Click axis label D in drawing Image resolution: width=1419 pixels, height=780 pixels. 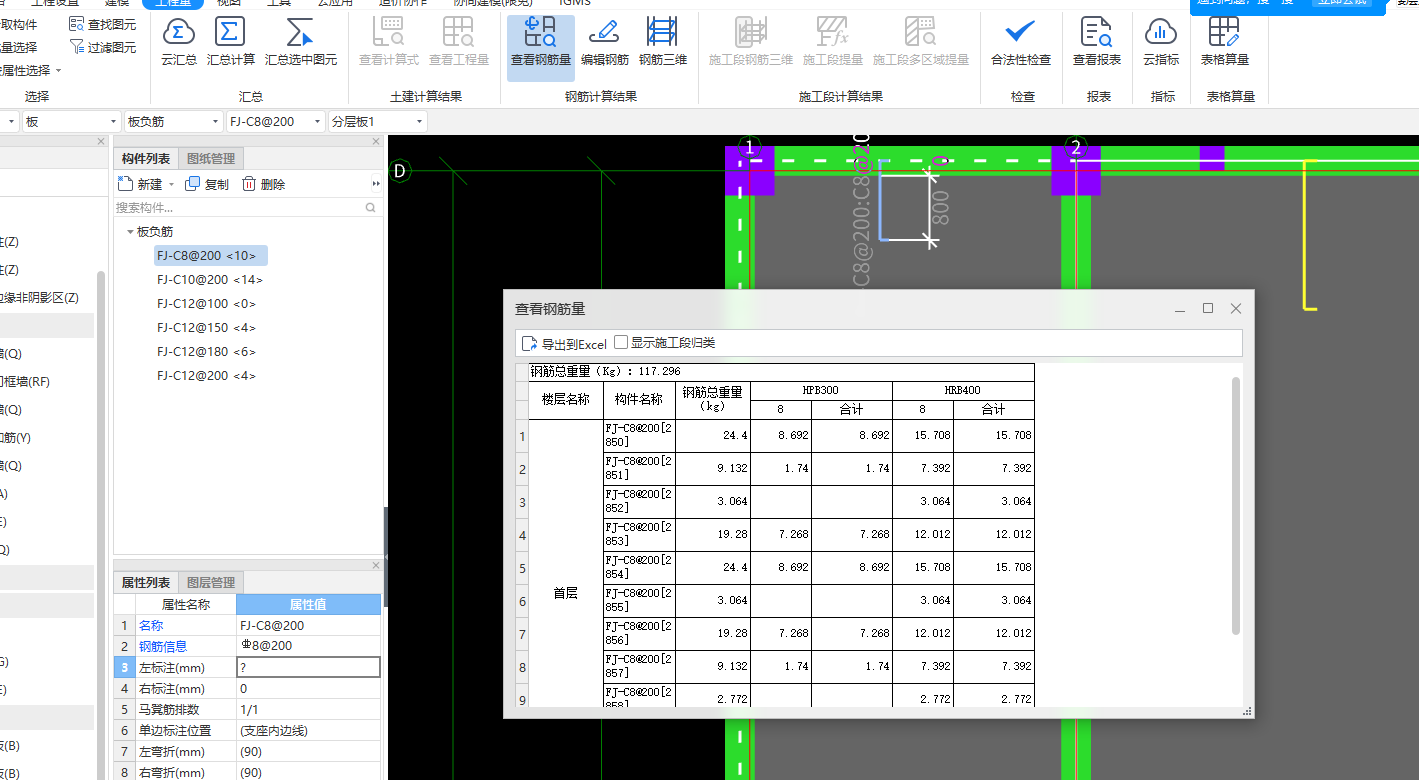(x=400, y=171)
